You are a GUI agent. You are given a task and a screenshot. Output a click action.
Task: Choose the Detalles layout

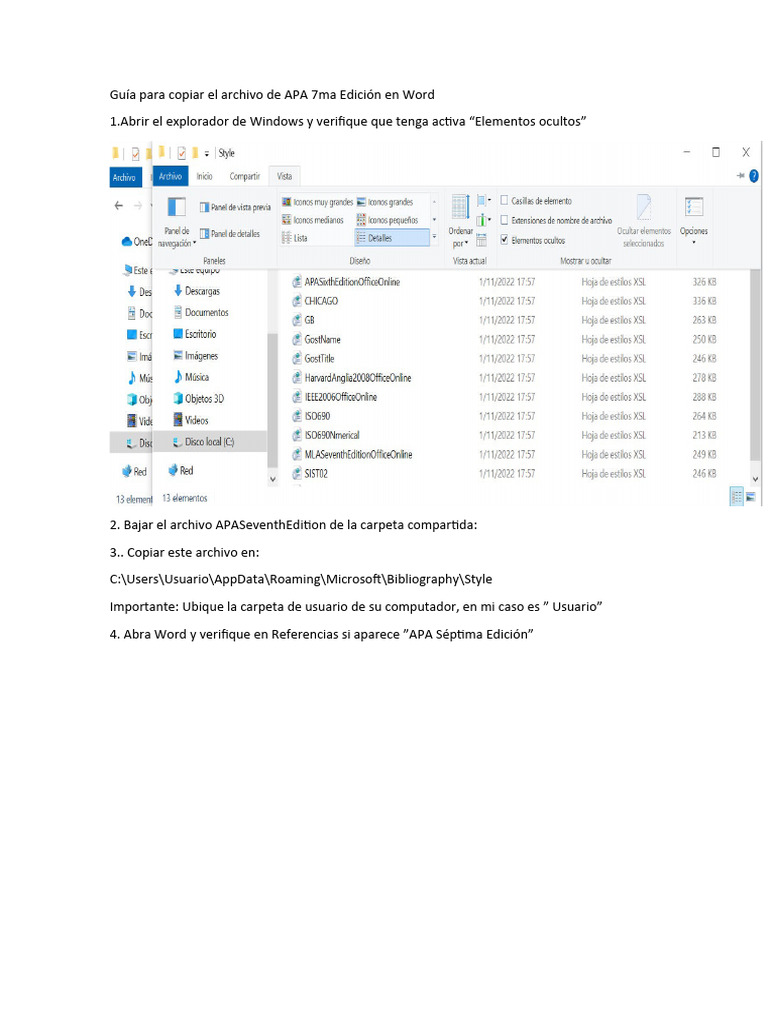(392, 238)
